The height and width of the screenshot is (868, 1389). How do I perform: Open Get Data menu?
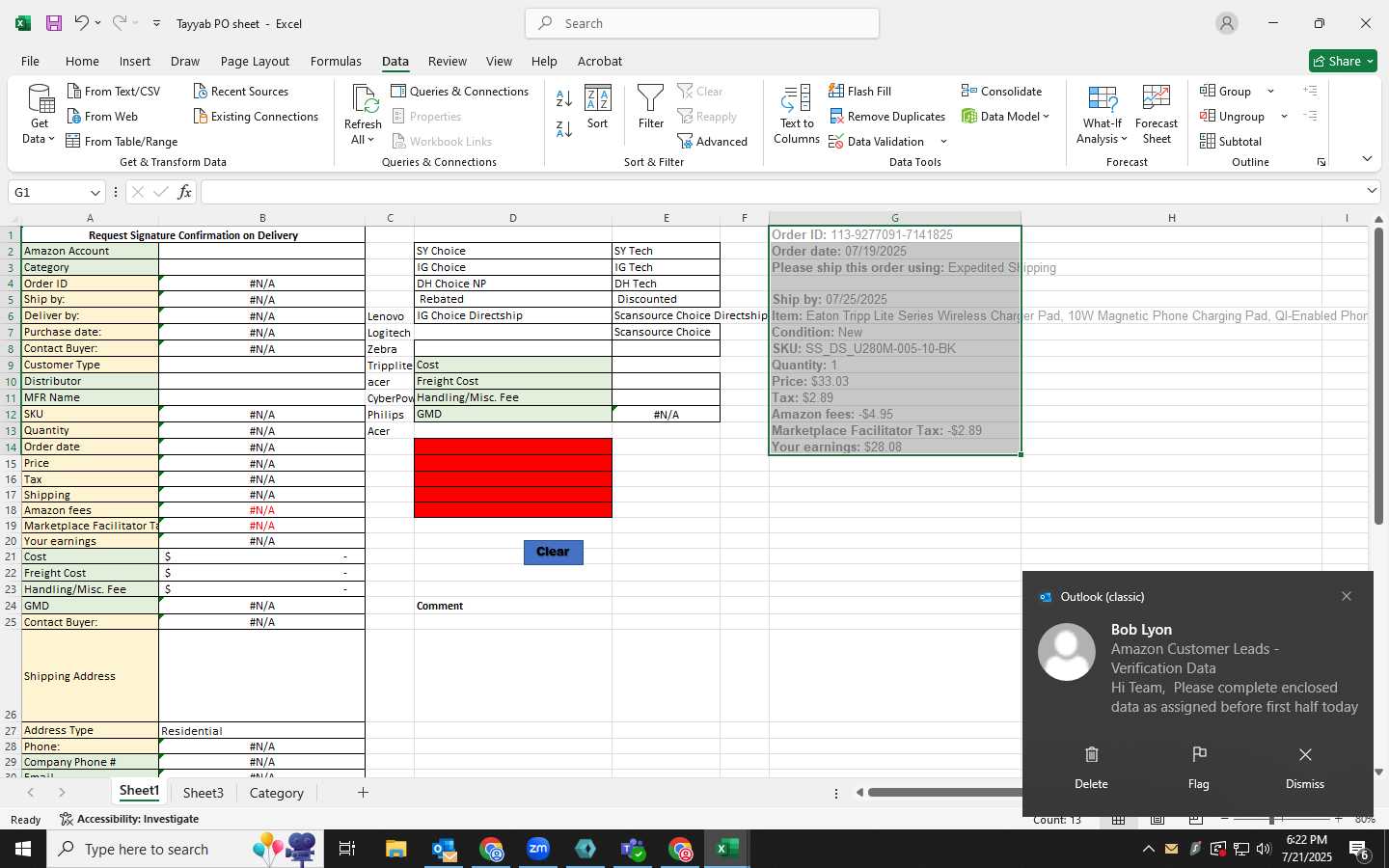(x=40, y=114)
